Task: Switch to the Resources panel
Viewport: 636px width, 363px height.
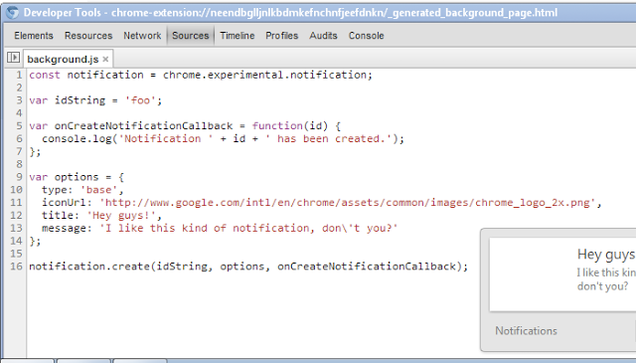Action: 88,36
